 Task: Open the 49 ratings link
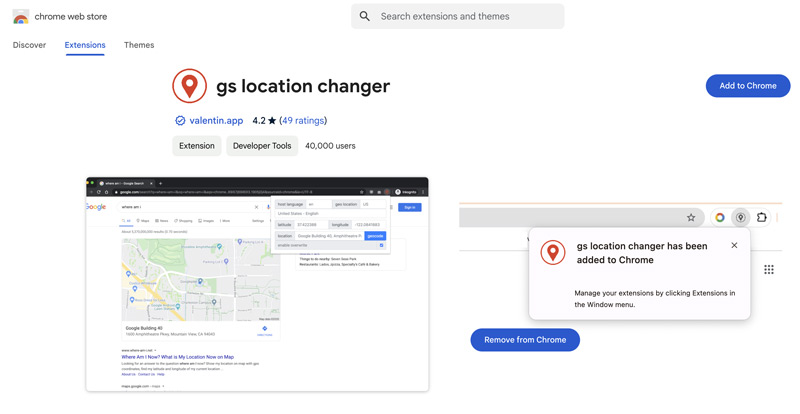tap(303, 120)
